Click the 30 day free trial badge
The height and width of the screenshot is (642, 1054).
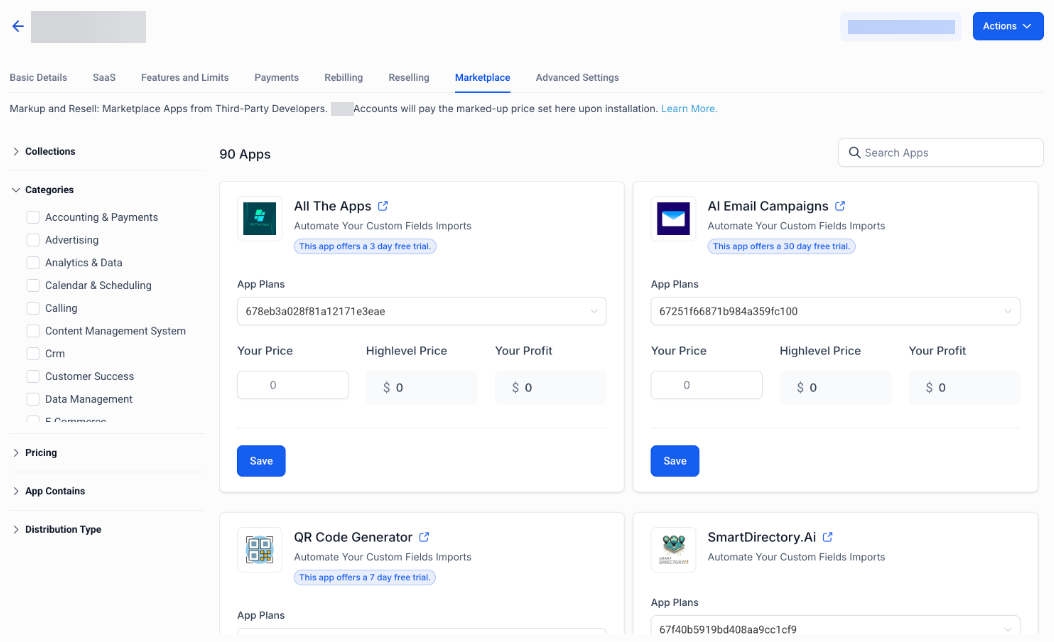click(781, 246)
